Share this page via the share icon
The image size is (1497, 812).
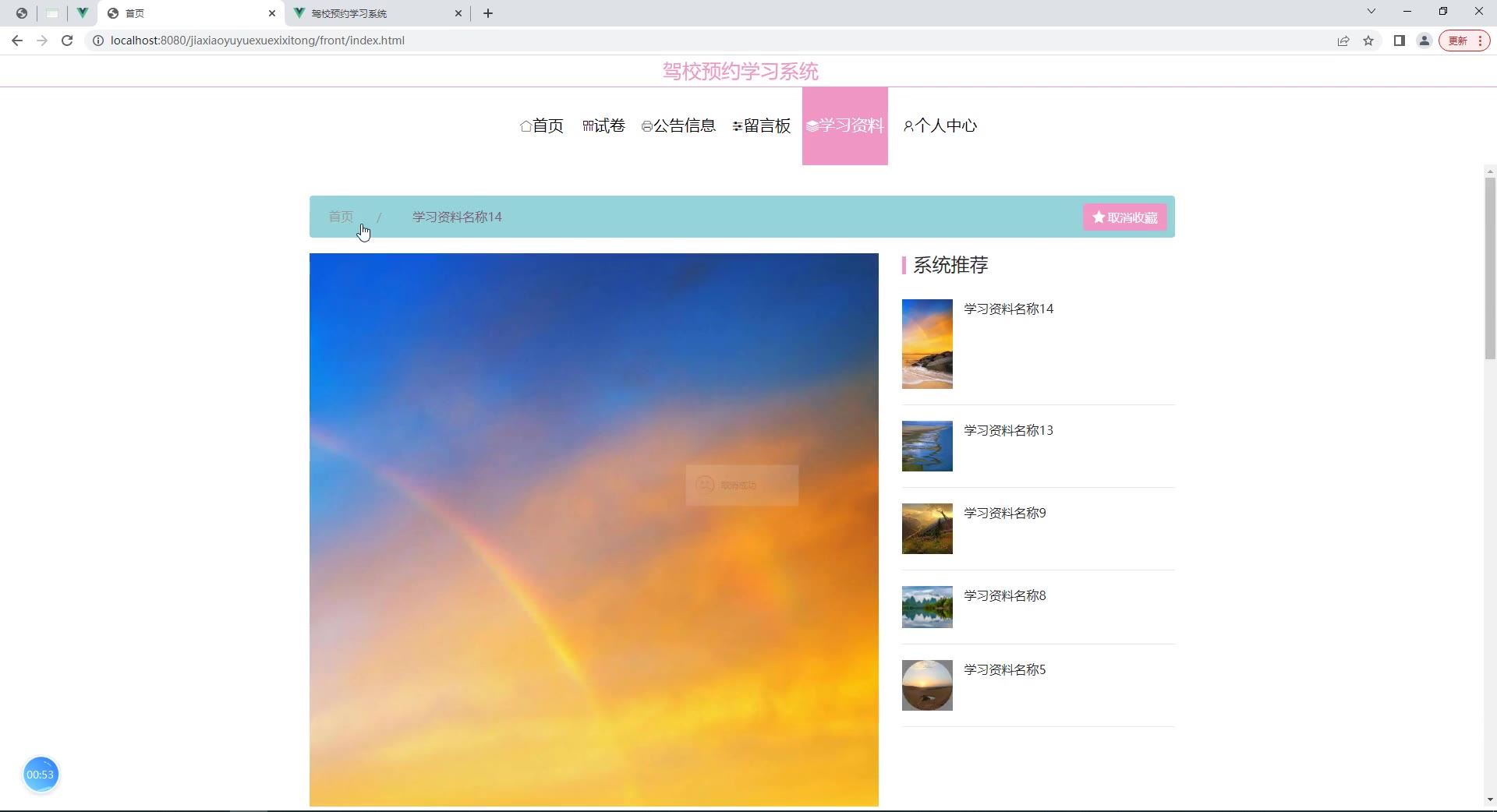pyautogui.click(x=1343, y=41)
